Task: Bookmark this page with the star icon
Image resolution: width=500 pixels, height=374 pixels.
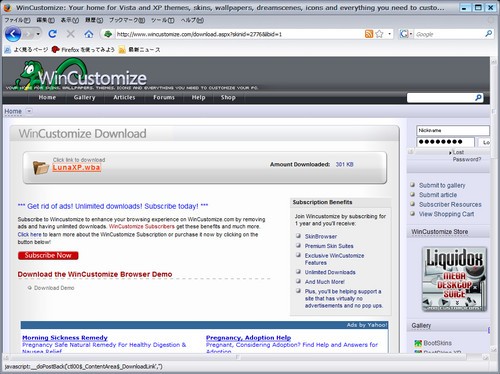Action: click(379, 34)
